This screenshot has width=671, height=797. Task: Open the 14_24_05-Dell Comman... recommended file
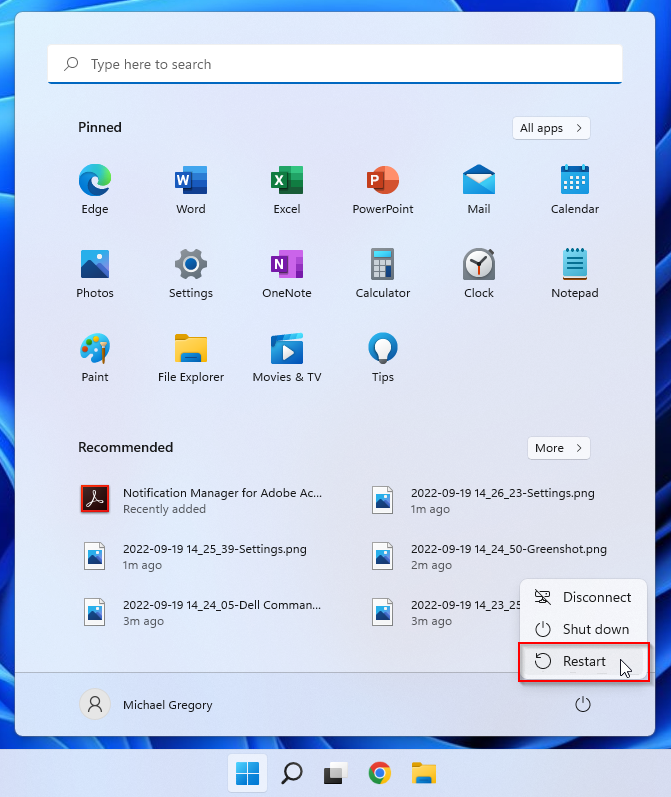point(202,612)
